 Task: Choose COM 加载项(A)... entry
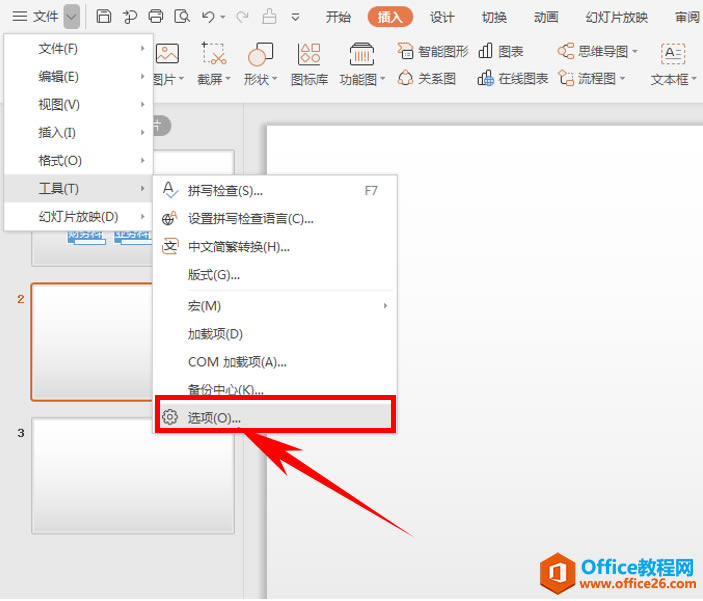point(275,361)
